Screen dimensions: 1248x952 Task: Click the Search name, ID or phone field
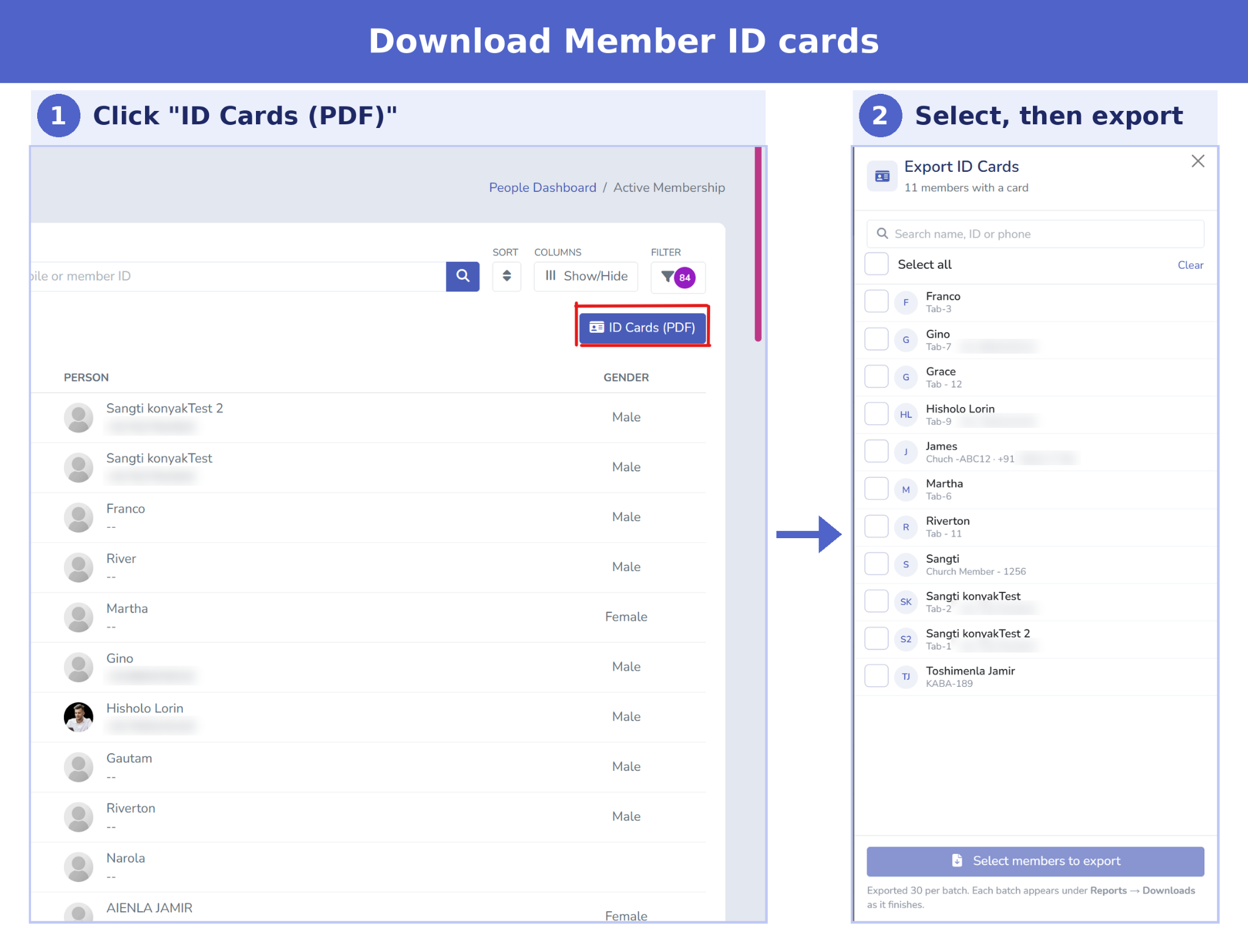[x=1035, y=234]
